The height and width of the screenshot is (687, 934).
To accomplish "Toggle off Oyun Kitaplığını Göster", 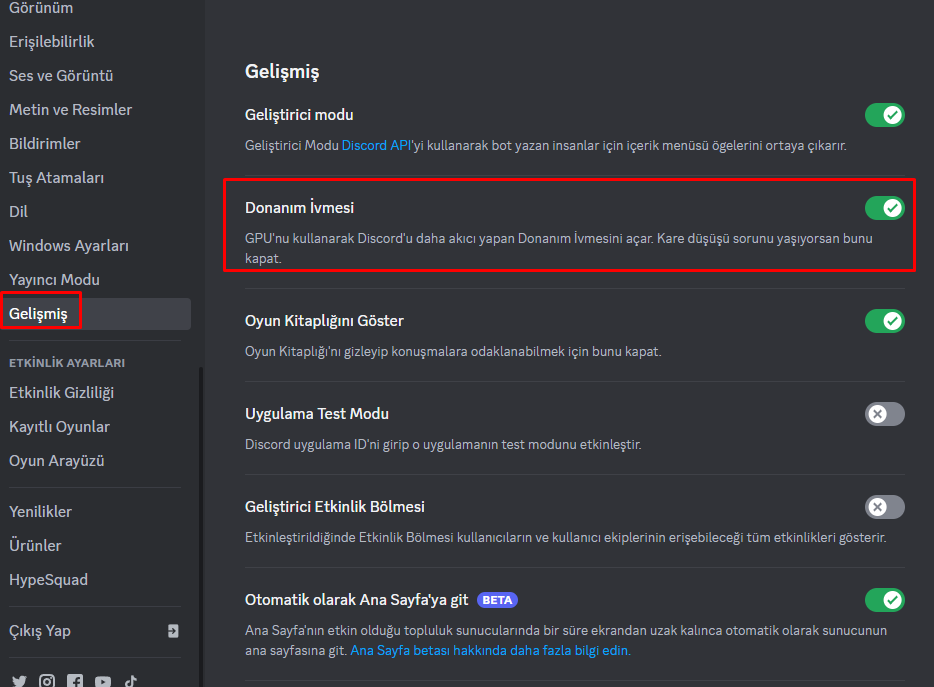I will click(x=884, y=321).
